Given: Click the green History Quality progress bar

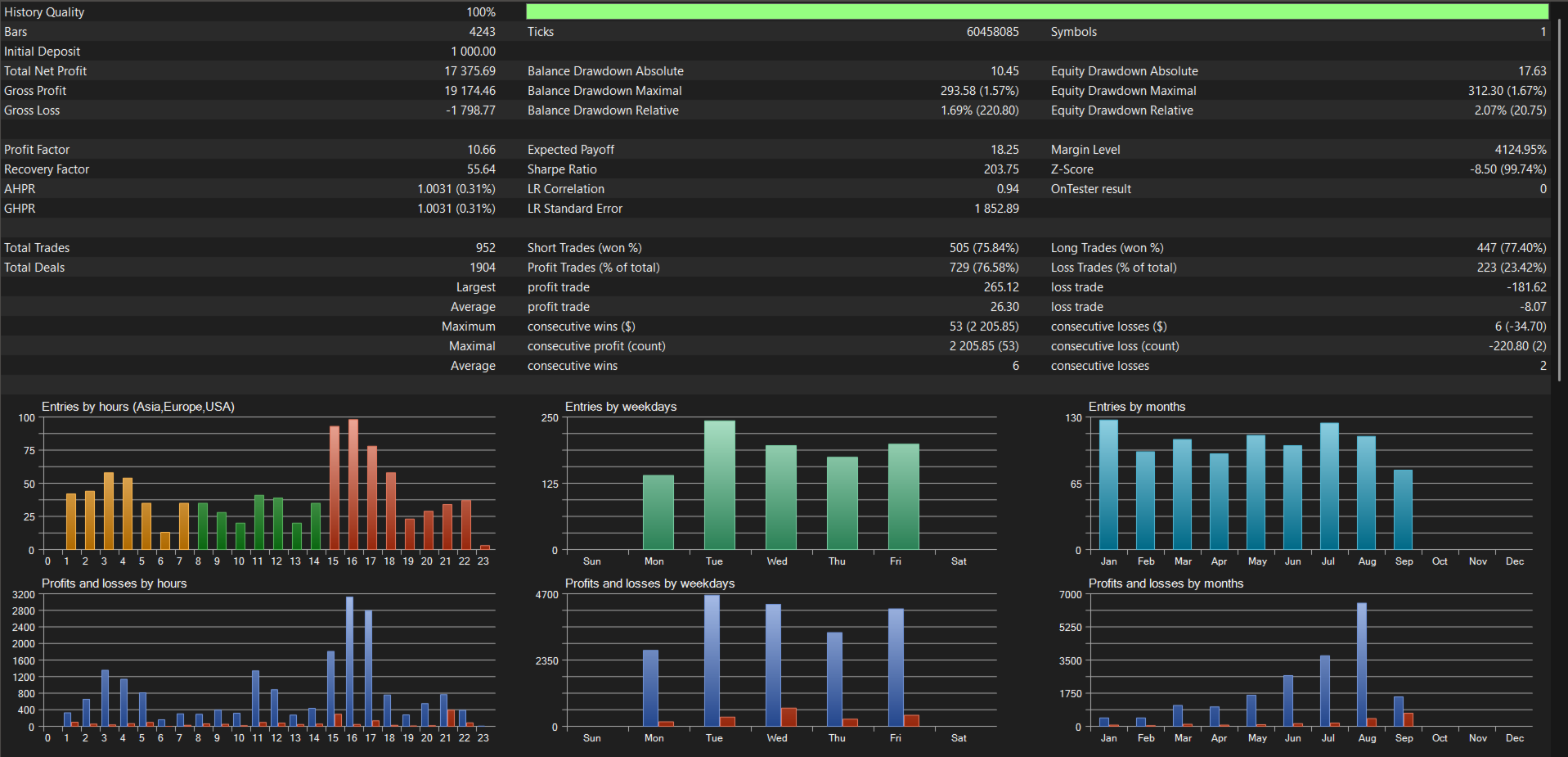Looking at the screenshot, I should (1037, 11).
